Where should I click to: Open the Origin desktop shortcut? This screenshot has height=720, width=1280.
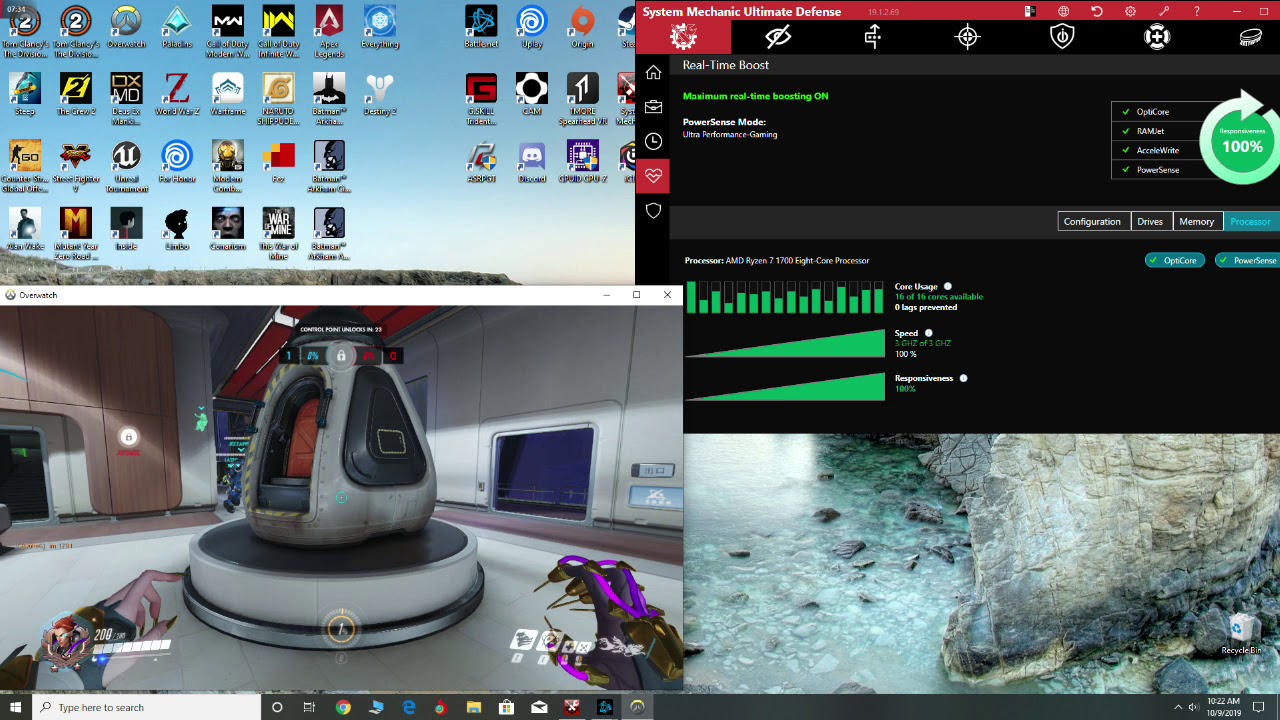[583, 27]
